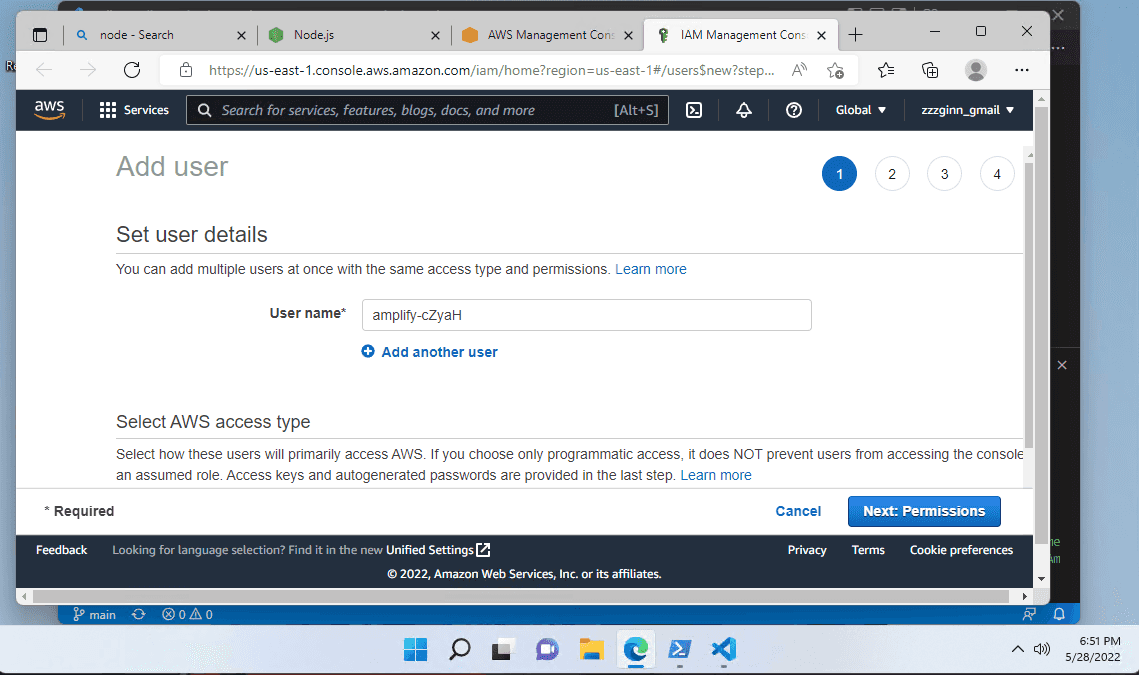Open the notifications bell in AWS header
1139x675 pixels.
click(743, 110)
